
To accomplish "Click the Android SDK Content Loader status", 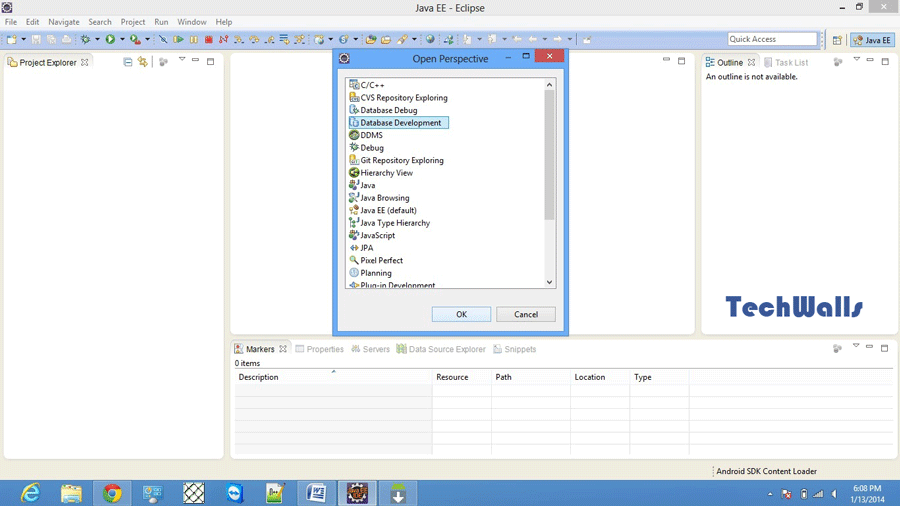I will (x=766, y=471).
